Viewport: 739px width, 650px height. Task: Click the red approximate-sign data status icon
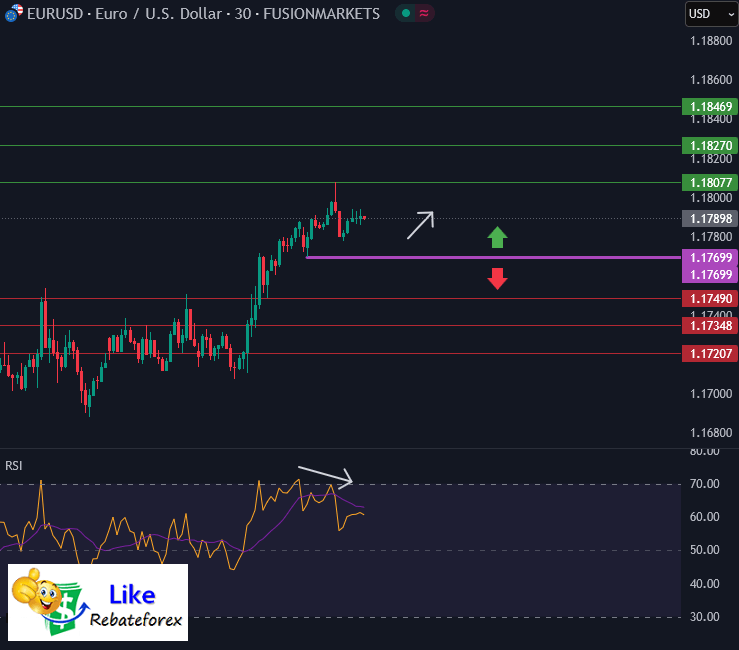click(x=424, y=14)
